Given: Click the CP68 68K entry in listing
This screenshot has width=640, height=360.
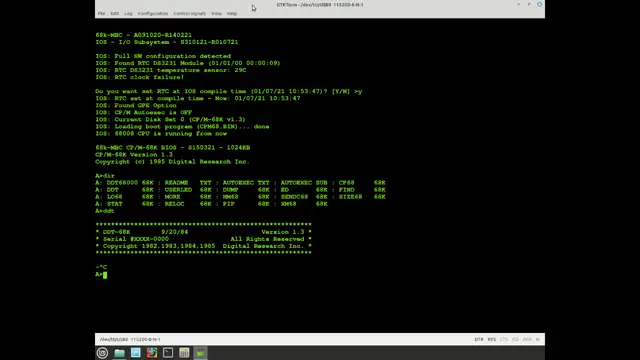Looking at the screenshot, I should (362, 183).
